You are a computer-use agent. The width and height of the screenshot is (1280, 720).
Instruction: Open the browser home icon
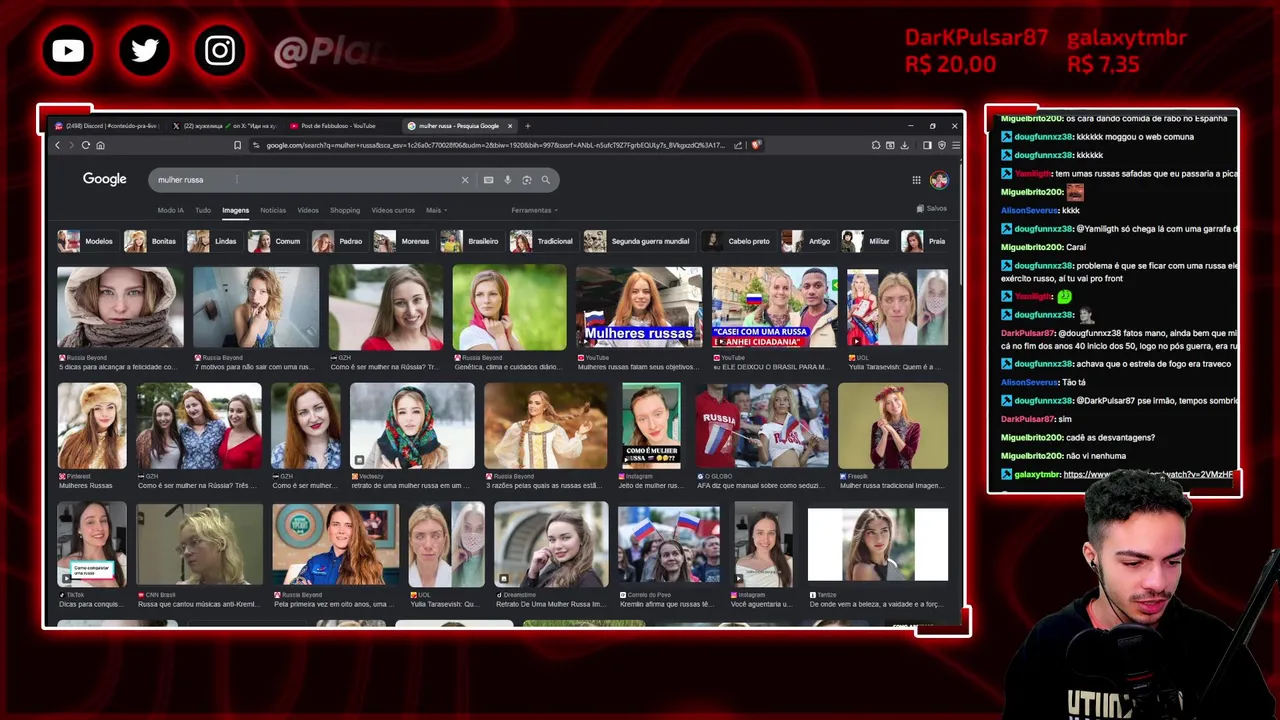(x=100, y=145)
